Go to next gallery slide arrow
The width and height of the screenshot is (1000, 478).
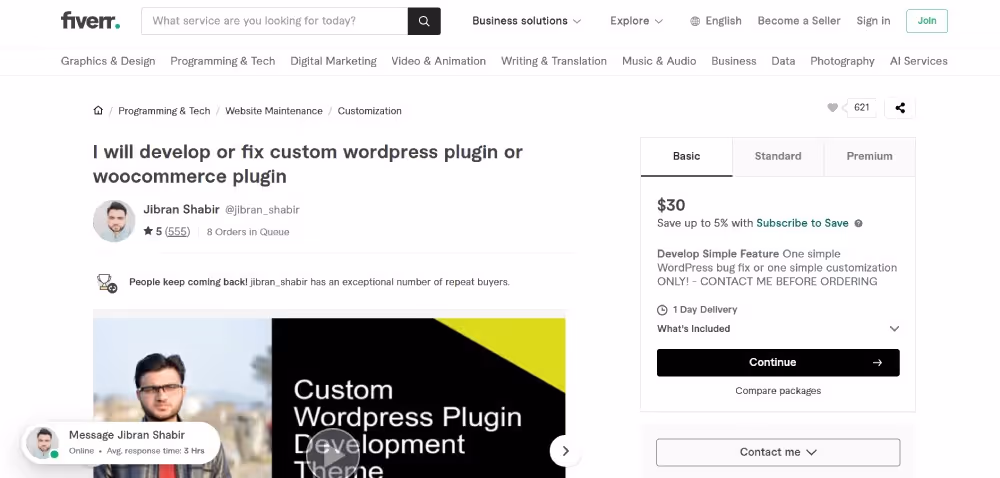tap(565, 451)
